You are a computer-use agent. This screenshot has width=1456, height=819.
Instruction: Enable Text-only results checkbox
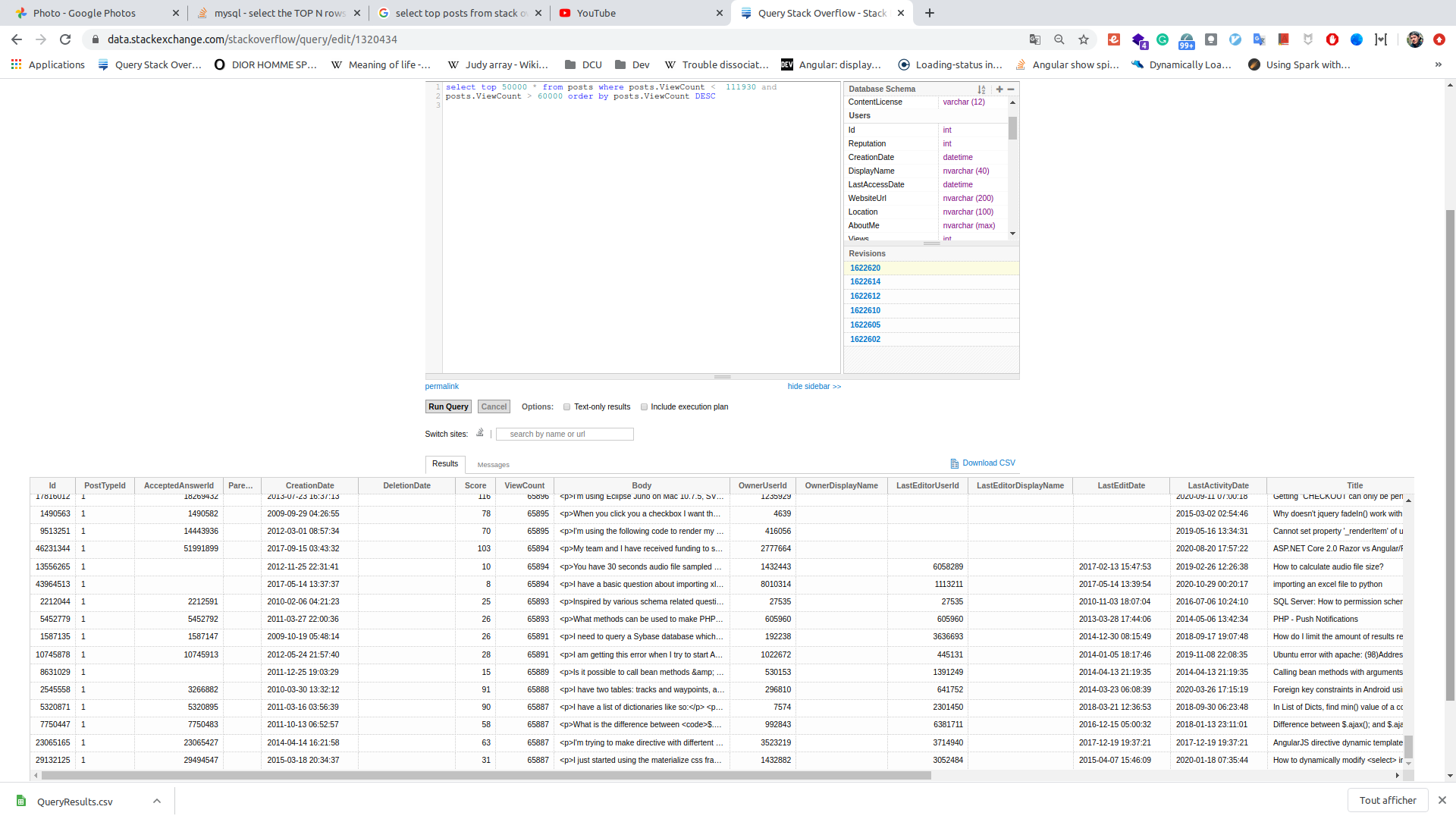click(x=566, y=407)
